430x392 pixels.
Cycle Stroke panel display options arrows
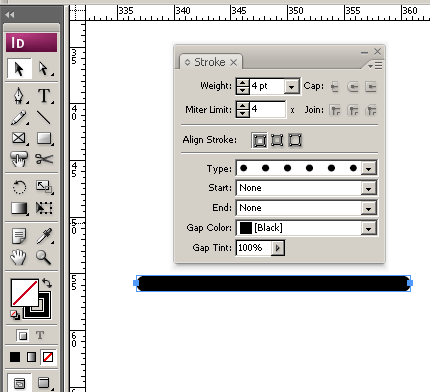point(187,62)
